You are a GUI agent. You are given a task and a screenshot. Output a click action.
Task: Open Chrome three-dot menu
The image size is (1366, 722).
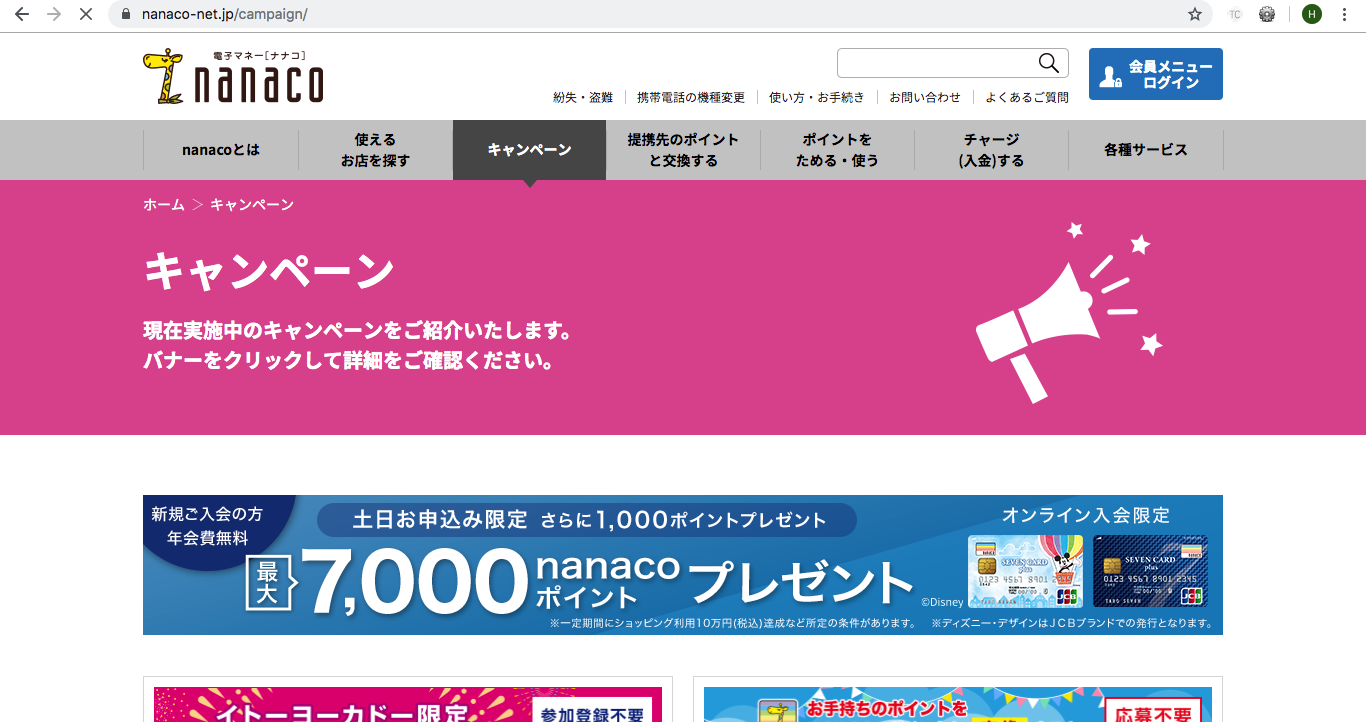coord(1345,14)
